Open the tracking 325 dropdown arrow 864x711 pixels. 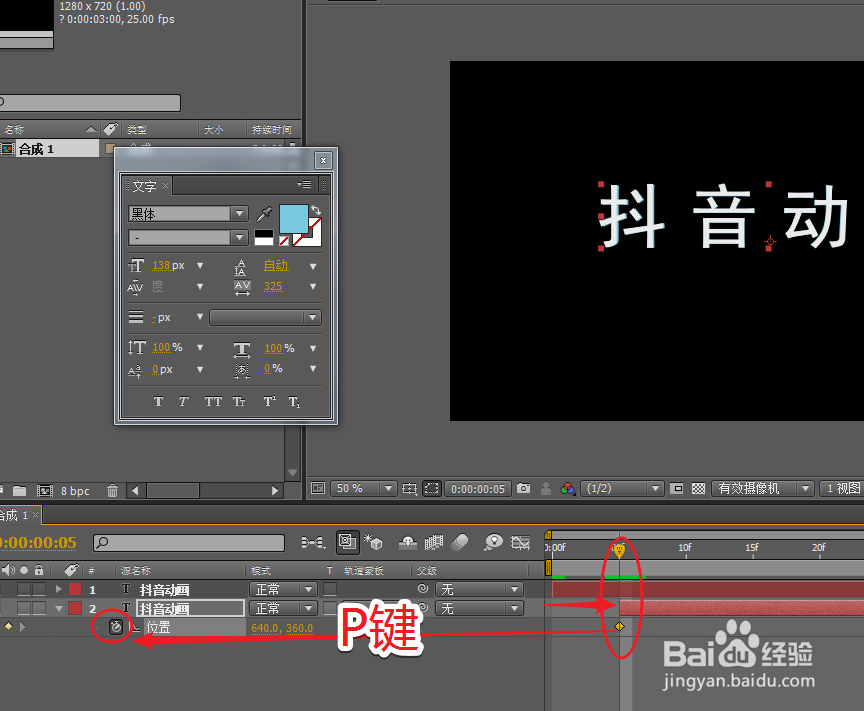point(312,287)
